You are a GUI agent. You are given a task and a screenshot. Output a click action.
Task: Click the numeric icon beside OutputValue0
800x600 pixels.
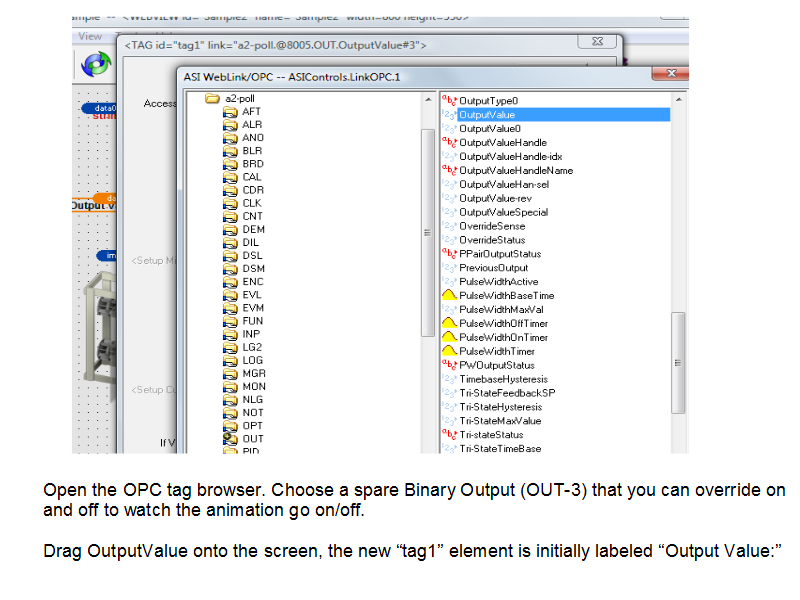[x=449, y=129]
